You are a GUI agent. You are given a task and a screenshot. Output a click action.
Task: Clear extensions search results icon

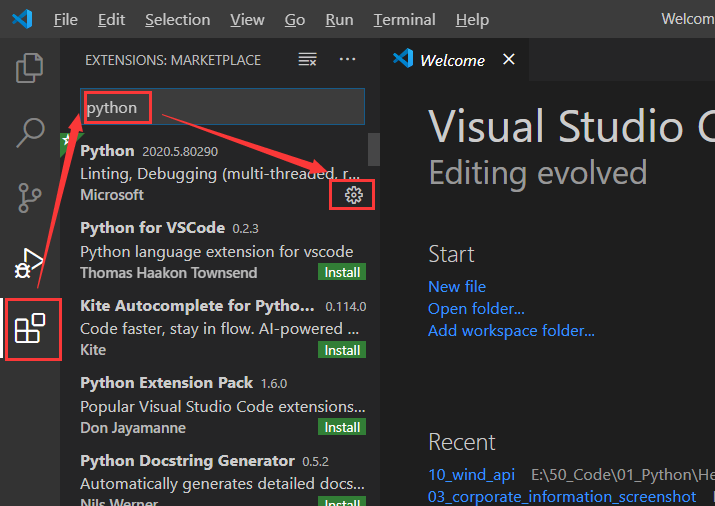pos(307,60)
